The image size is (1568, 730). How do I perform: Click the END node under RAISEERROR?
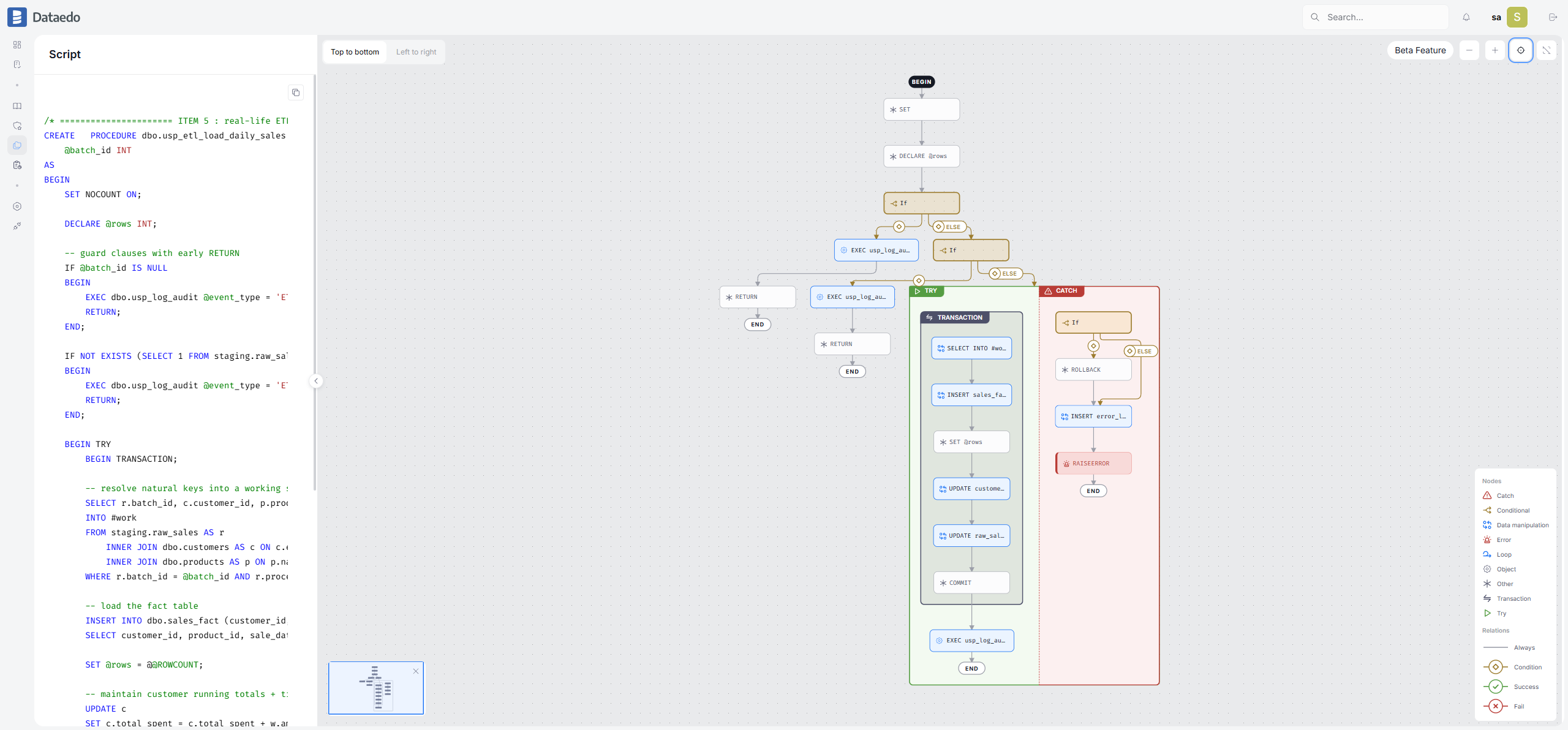pos(1093,491)
